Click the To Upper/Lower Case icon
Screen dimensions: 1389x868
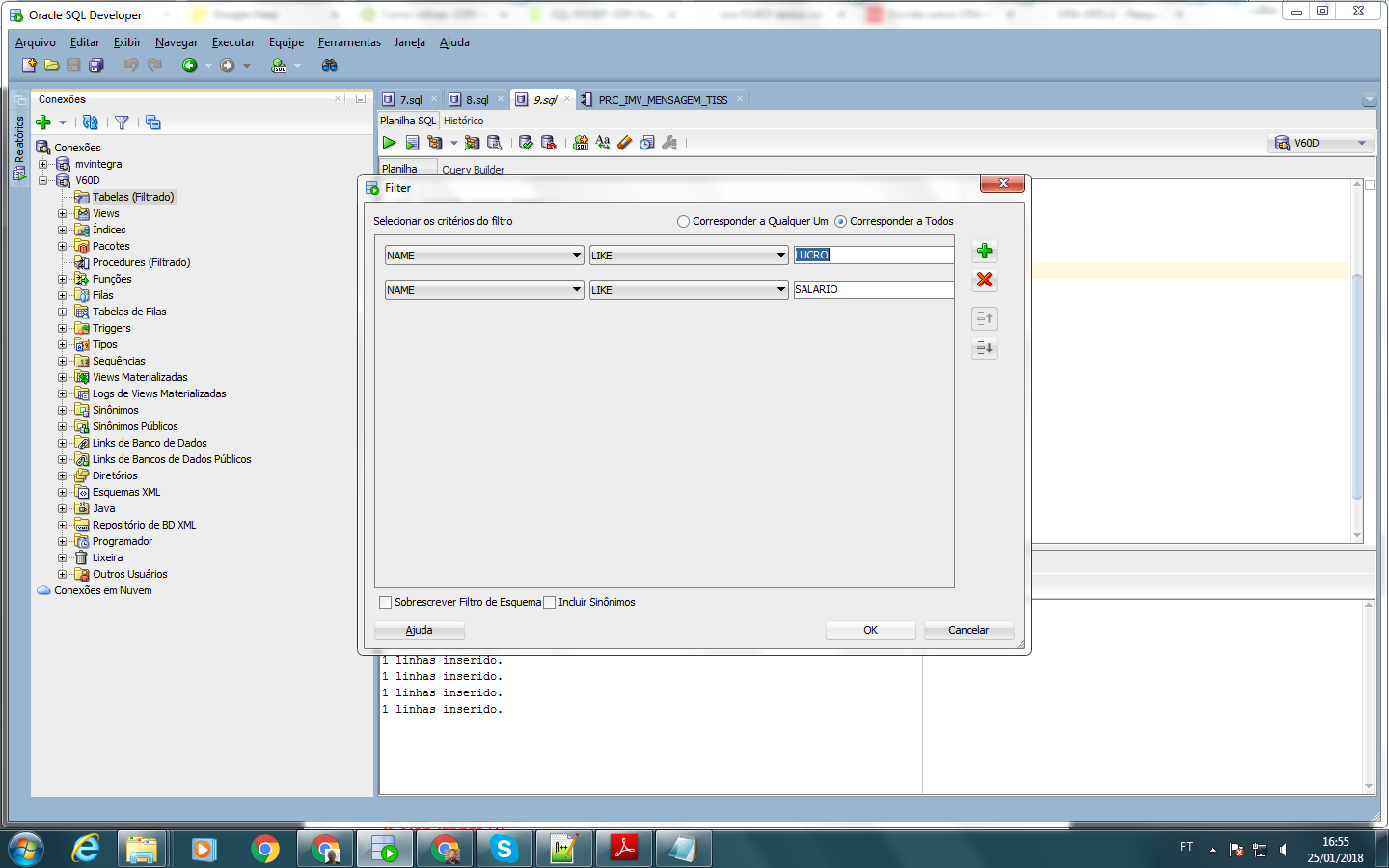(603, 143)
